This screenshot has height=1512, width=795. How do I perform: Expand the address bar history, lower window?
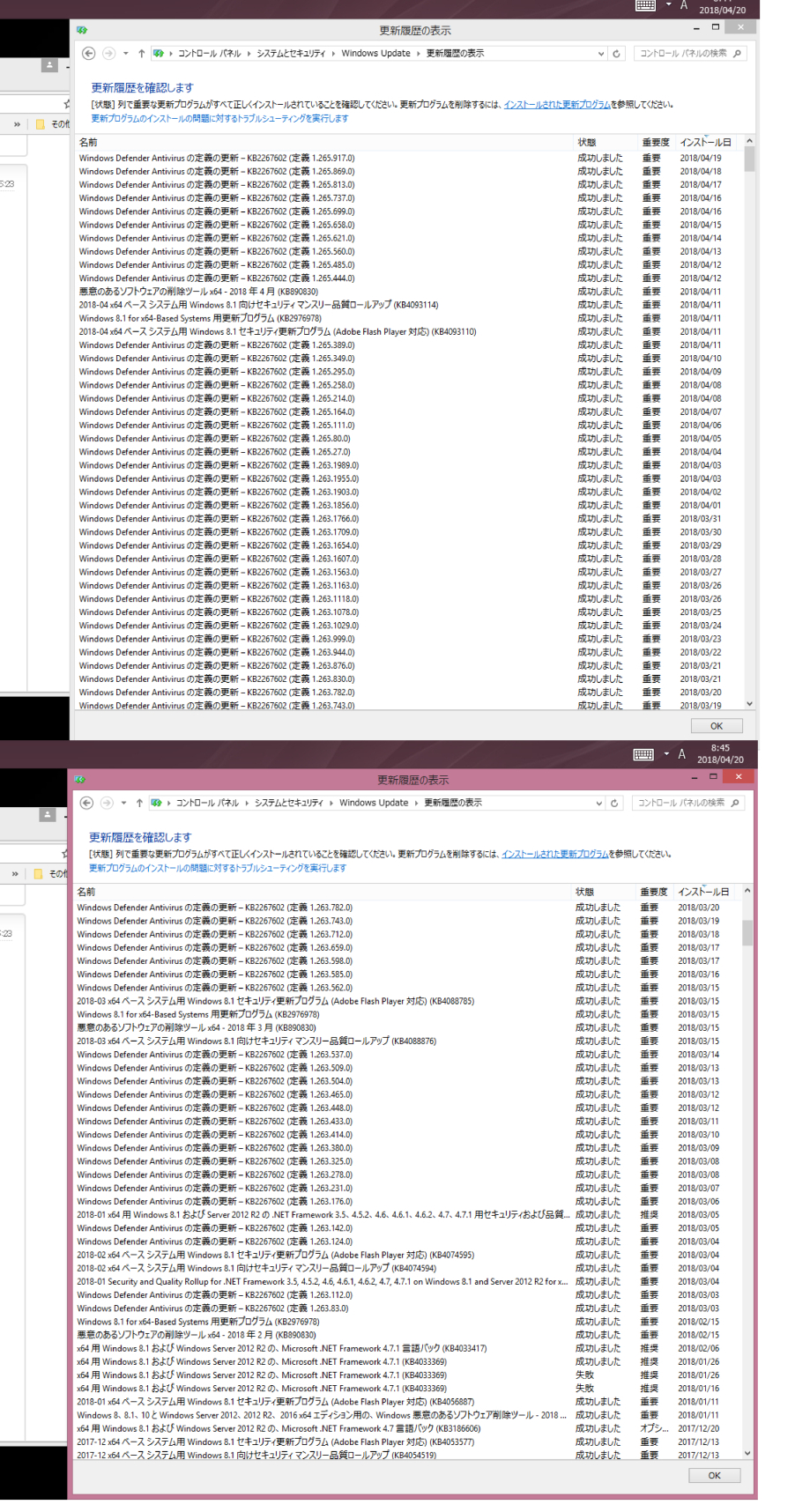pos(599,803)
